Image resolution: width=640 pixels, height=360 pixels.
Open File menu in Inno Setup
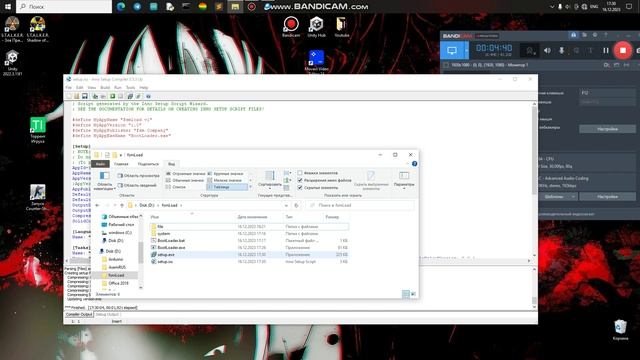[x=69, y=88]
